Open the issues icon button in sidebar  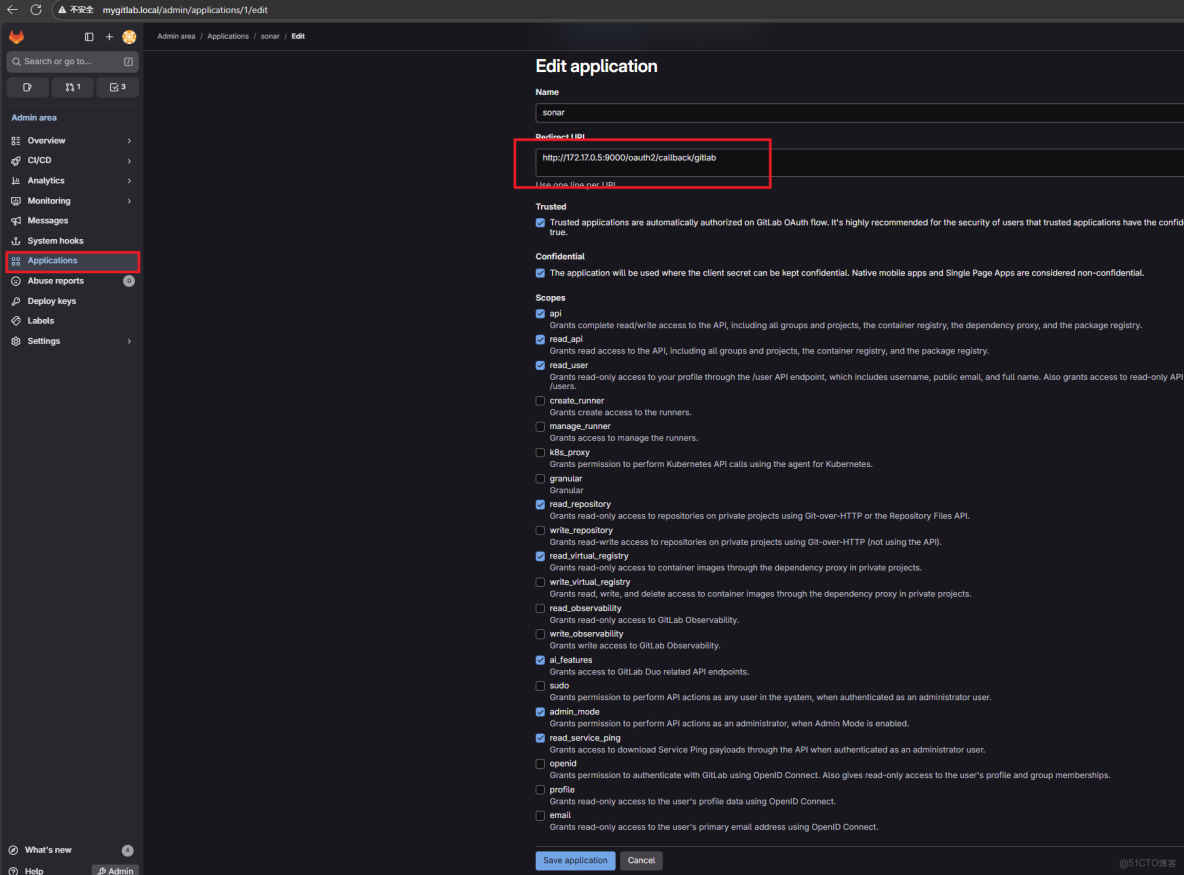(x=27, y=87)
